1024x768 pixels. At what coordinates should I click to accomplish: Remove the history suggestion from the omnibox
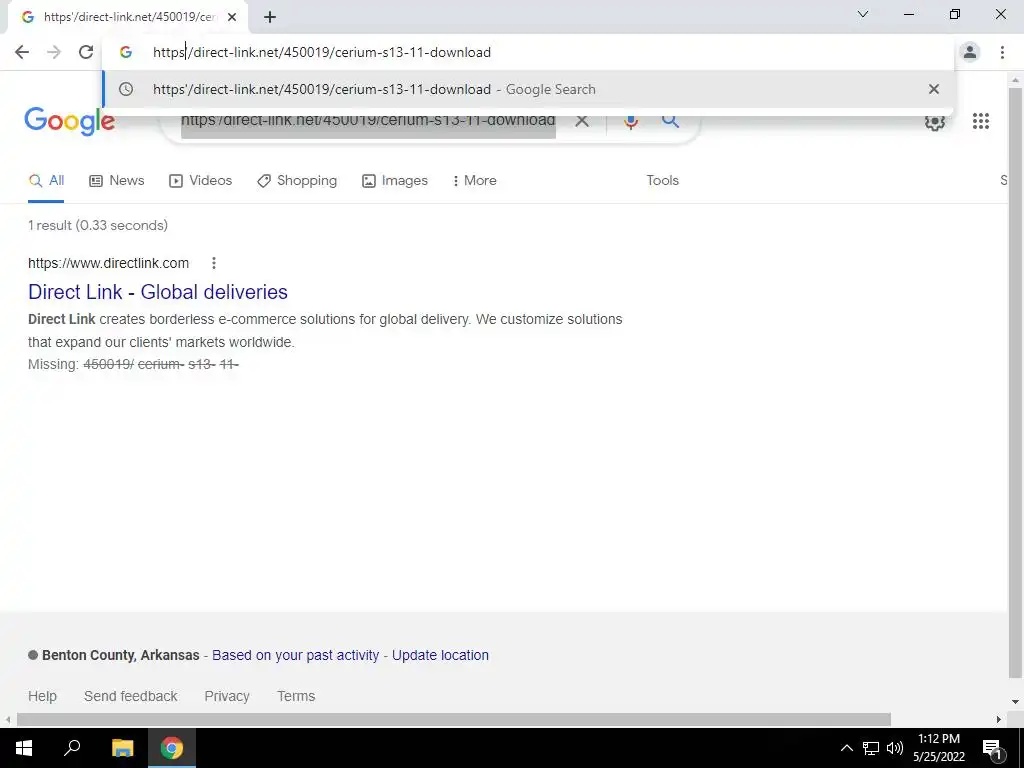point(934,89)
